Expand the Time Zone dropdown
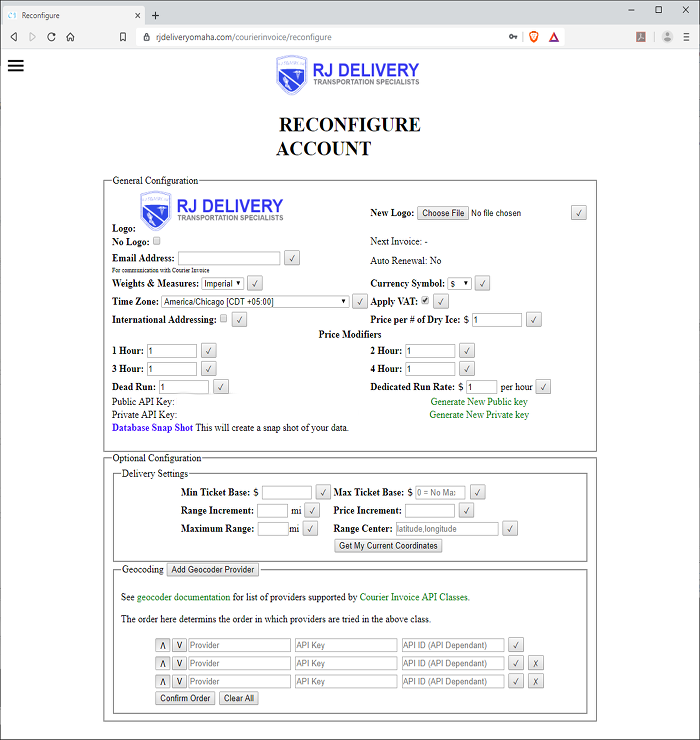 255,301
